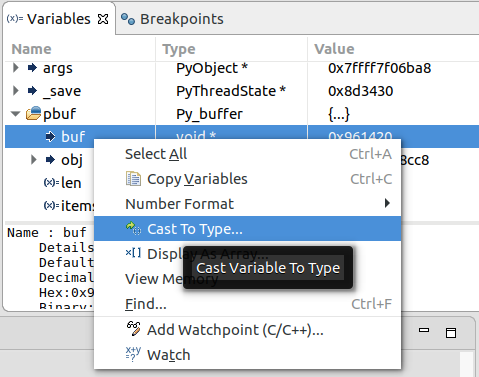479x377 pixels.
Task: Click the Add Watchpoint pencil icon
Action: tap(133, 329)
